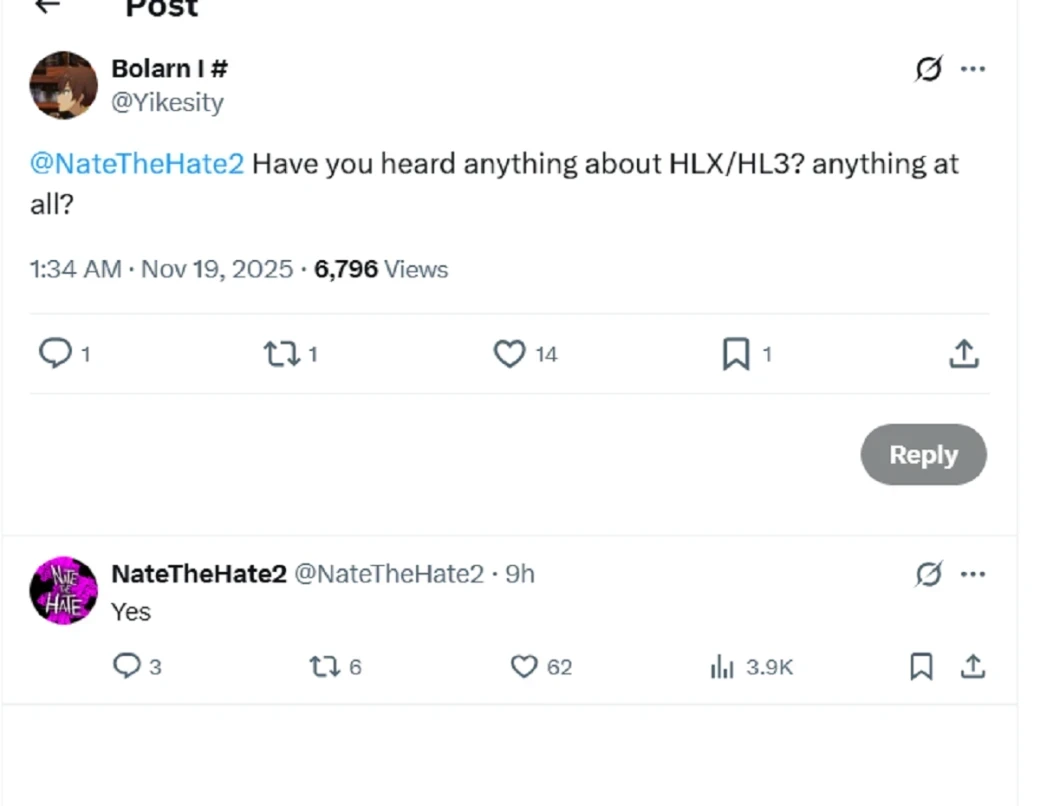
Task: Bookmark the main post by Bolarn
Action: point(736,353)
